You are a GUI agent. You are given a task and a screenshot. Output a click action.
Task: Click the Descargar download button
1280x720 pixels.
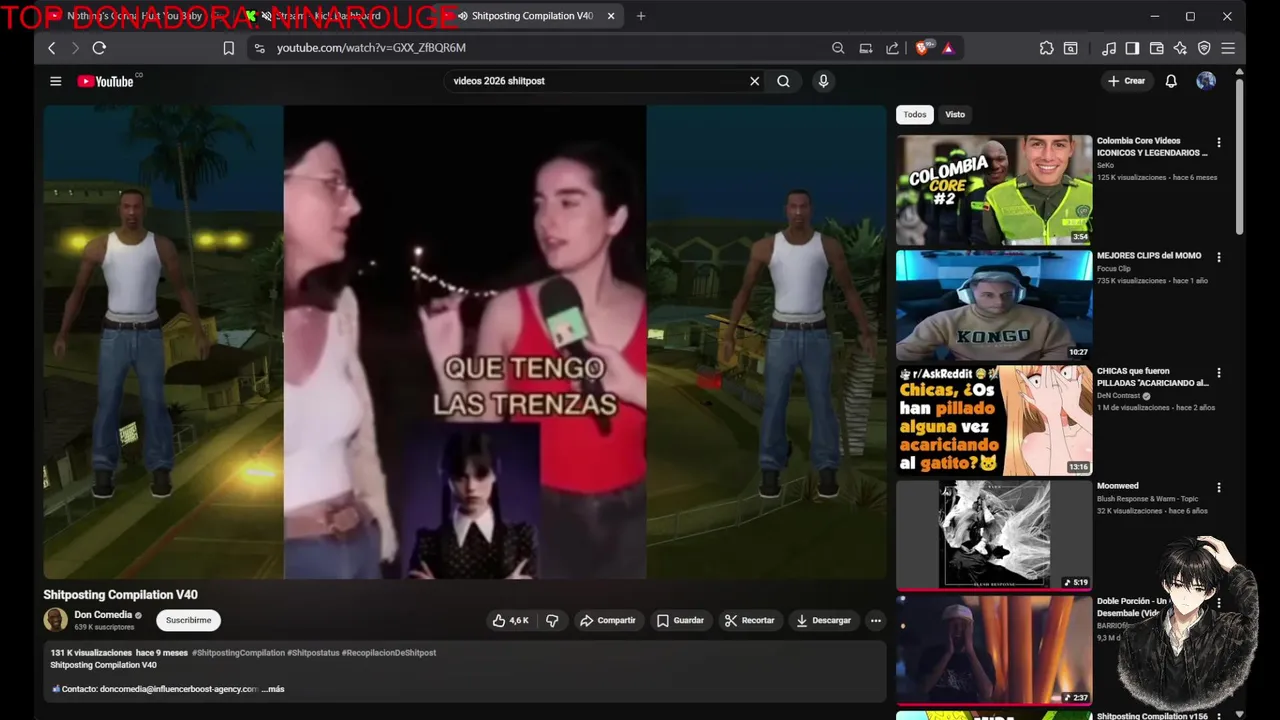pyautogui.click(x=823, y=621)
